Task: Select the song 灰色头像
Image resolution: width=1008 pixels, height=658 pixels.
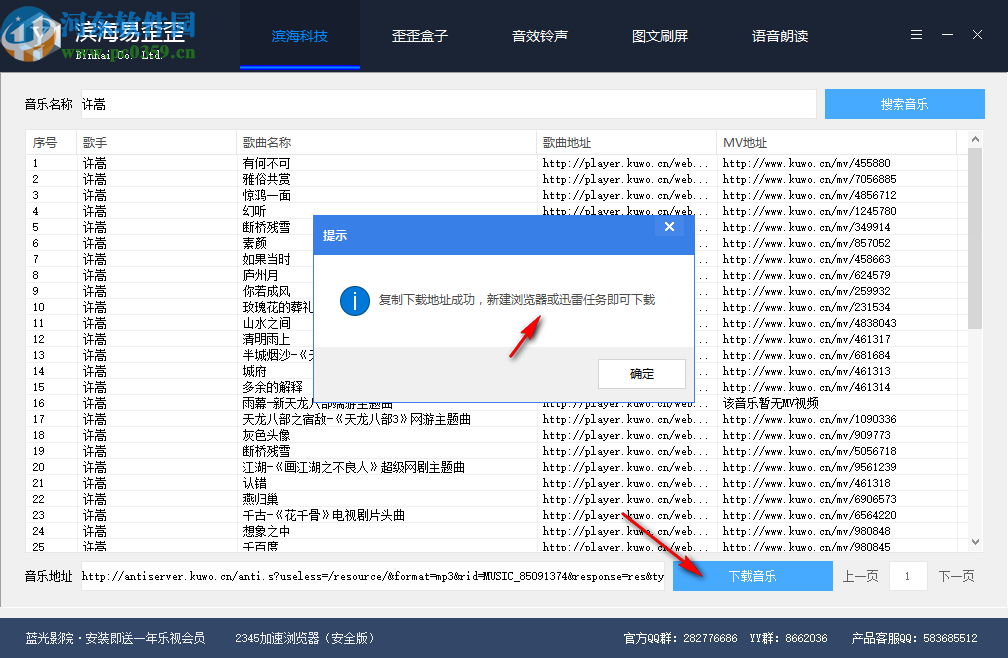Action: pos(267,436)
